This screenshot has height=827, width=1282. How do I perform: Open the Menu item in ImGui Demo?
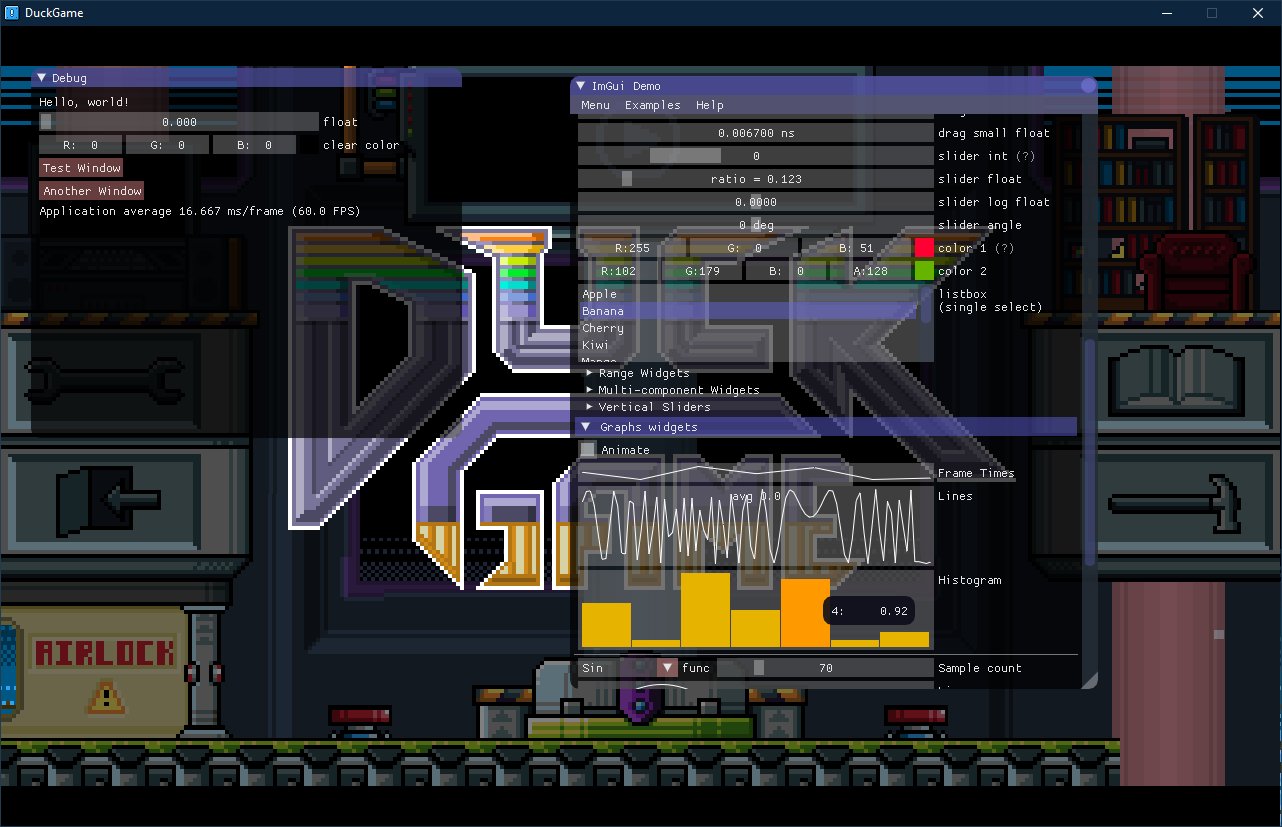[595, 105]
